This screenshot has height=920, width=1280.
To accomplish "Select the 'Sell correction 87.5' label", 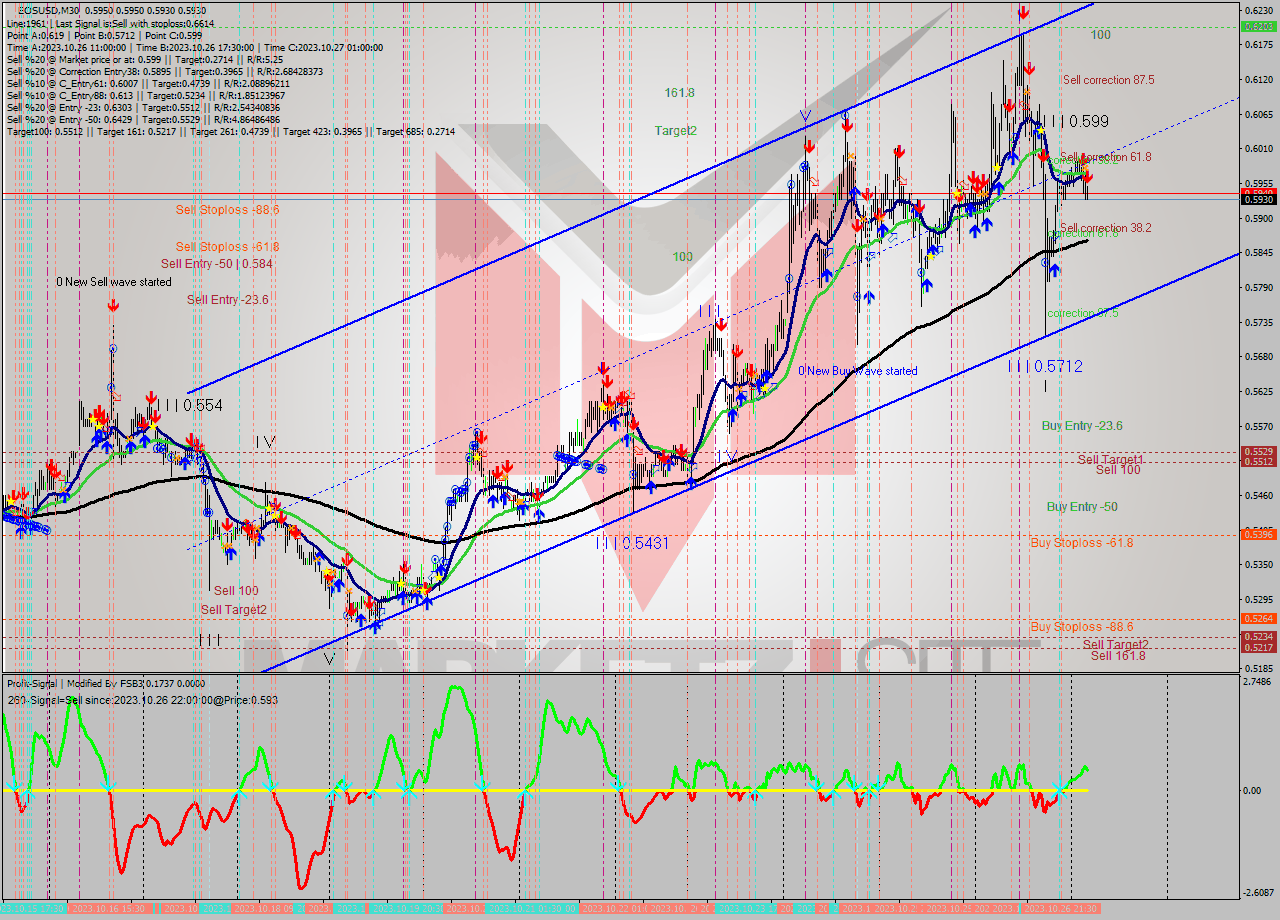I will 1108,80.
